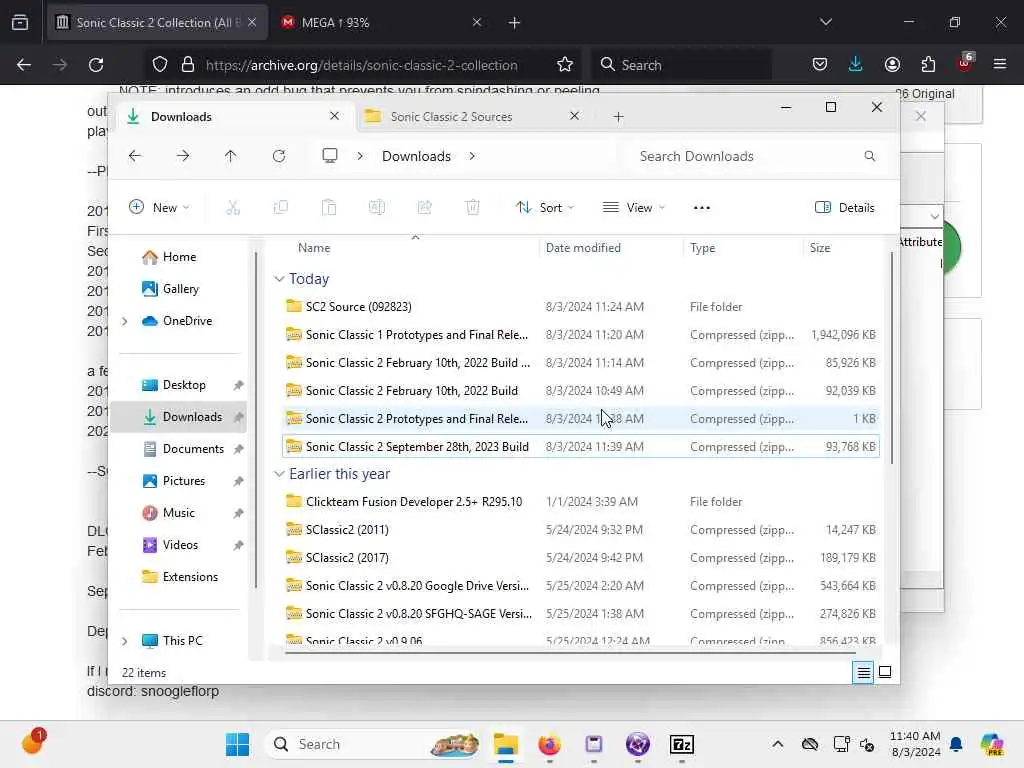Open Windows Start menu

(237, 744)
